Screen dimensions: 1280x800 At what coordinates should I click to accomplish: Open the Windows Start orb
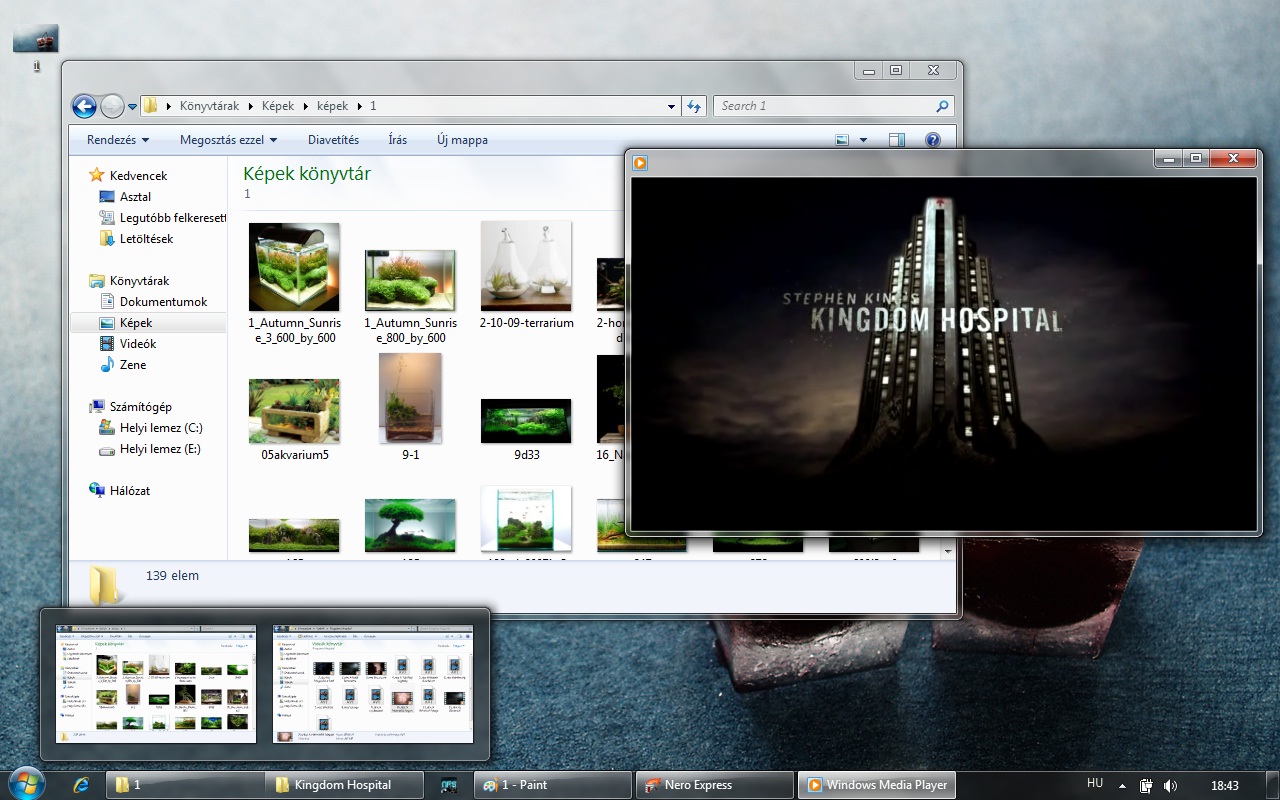pyautogui.click(x=27, y=784)
